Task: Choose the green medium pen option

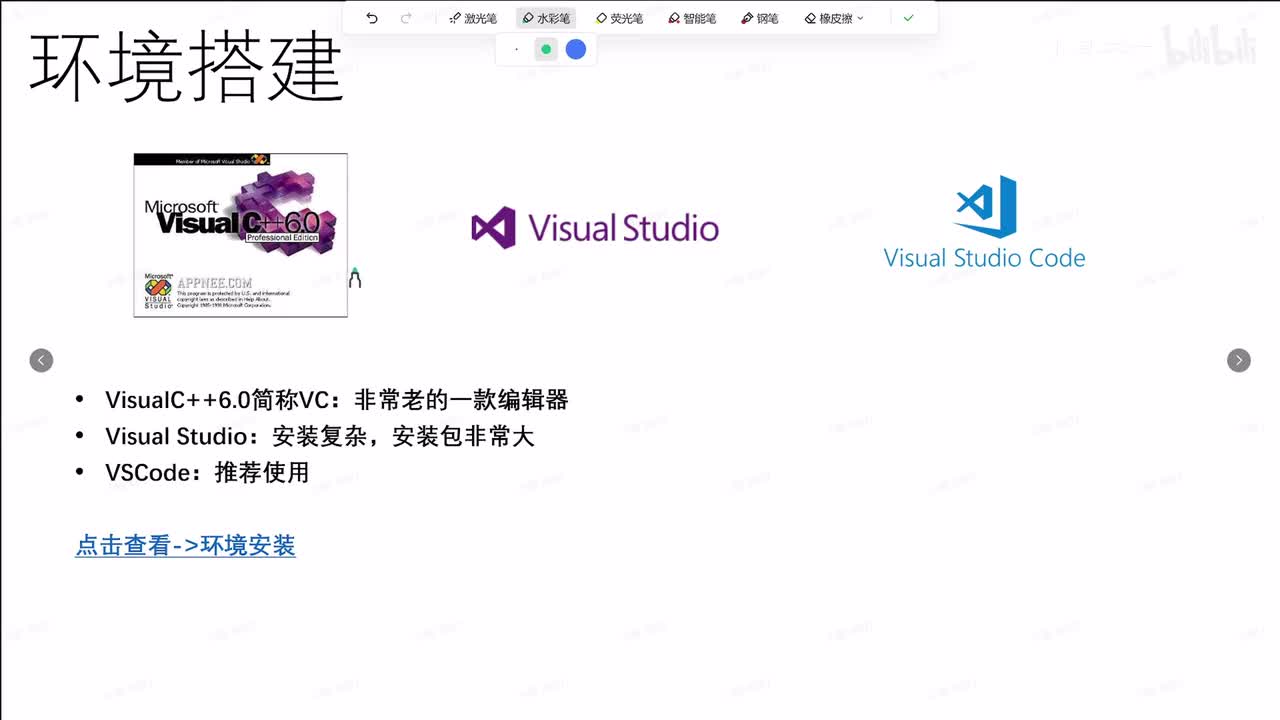Action: tap(546, 49)
